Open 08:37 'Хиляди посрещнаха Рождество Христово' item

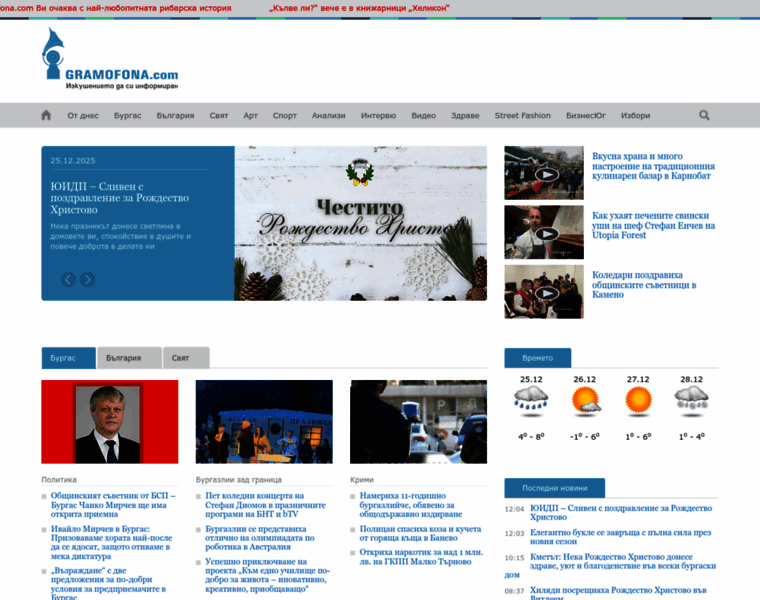pyautogui.click(x=618, y=592)
